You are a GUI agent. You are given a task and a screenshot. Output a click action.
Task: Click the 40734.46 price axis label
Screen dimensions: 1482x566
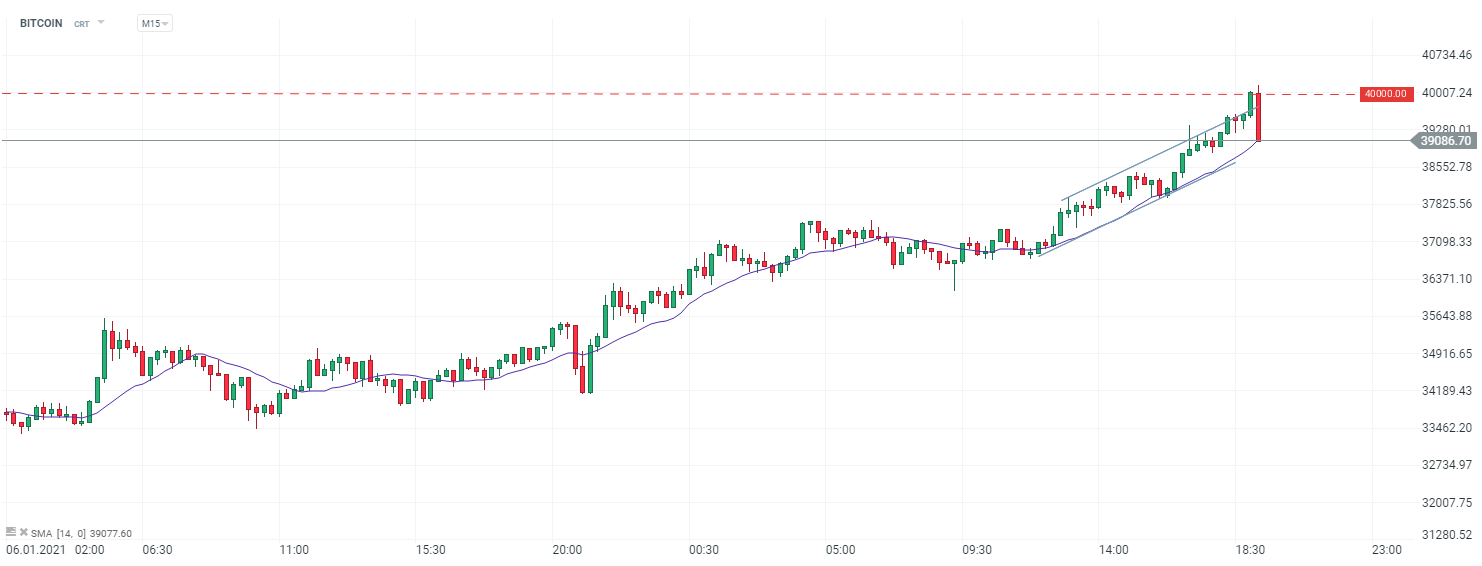point(1446,55)
